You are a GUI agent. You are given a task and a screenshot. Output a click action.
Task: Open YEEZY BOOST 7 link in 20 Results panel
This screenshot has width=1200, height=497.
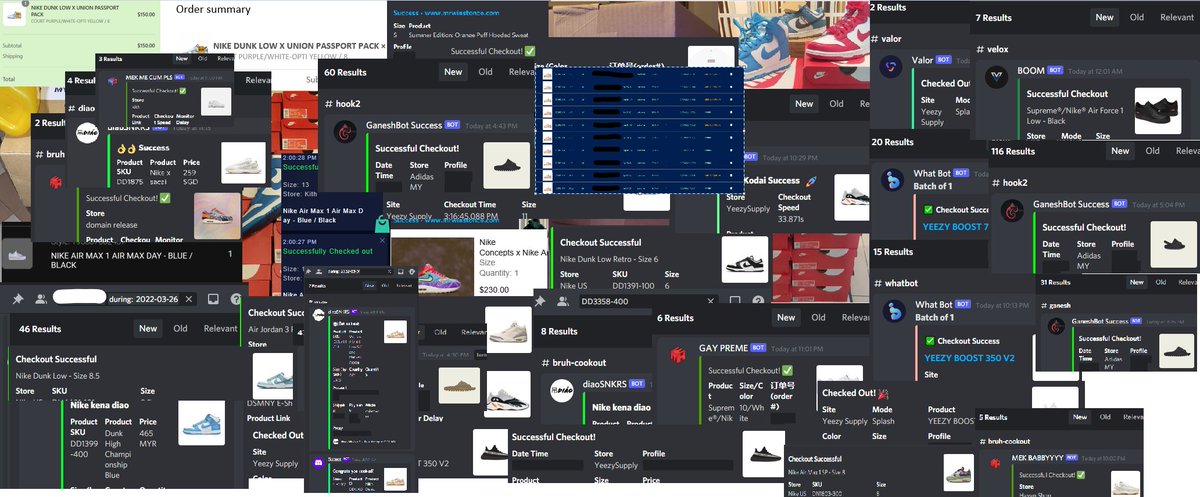956,226
